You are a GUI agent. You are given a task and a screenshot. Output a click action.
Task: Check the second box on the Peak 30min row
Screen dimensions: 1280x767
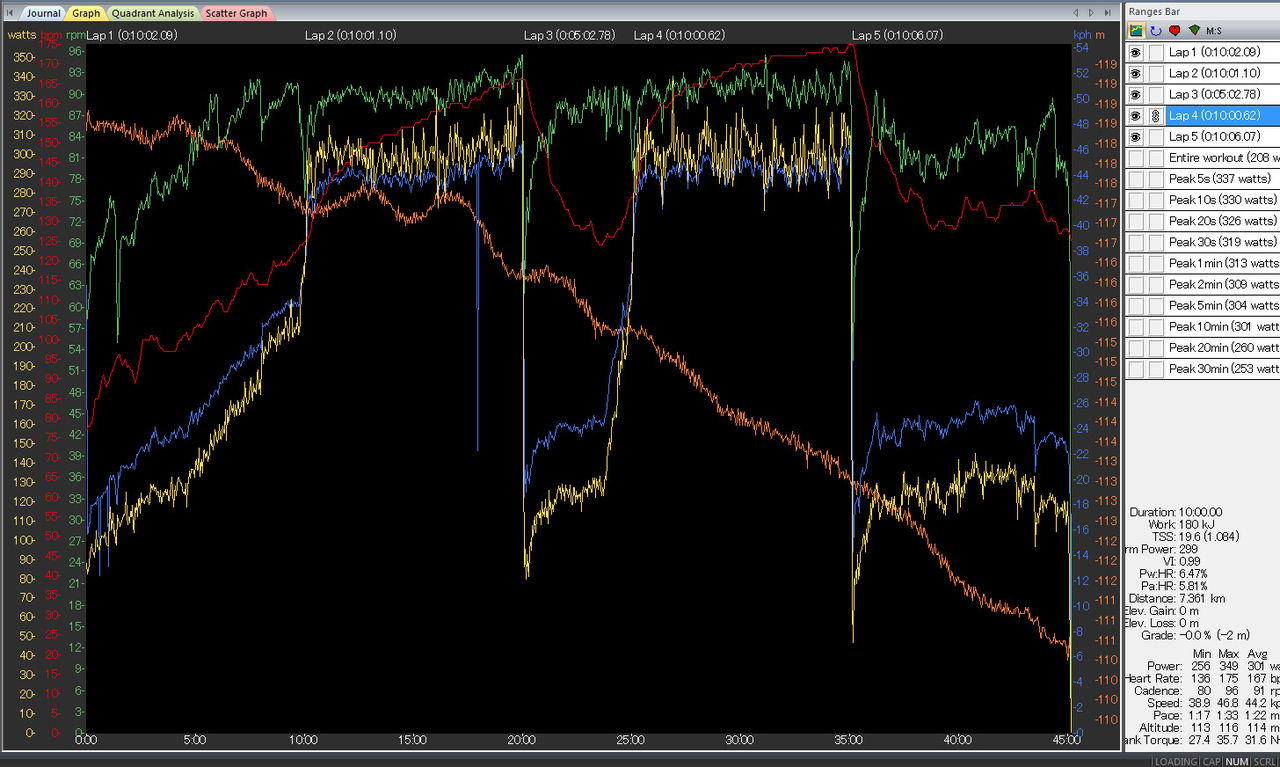click(1155, 369)
